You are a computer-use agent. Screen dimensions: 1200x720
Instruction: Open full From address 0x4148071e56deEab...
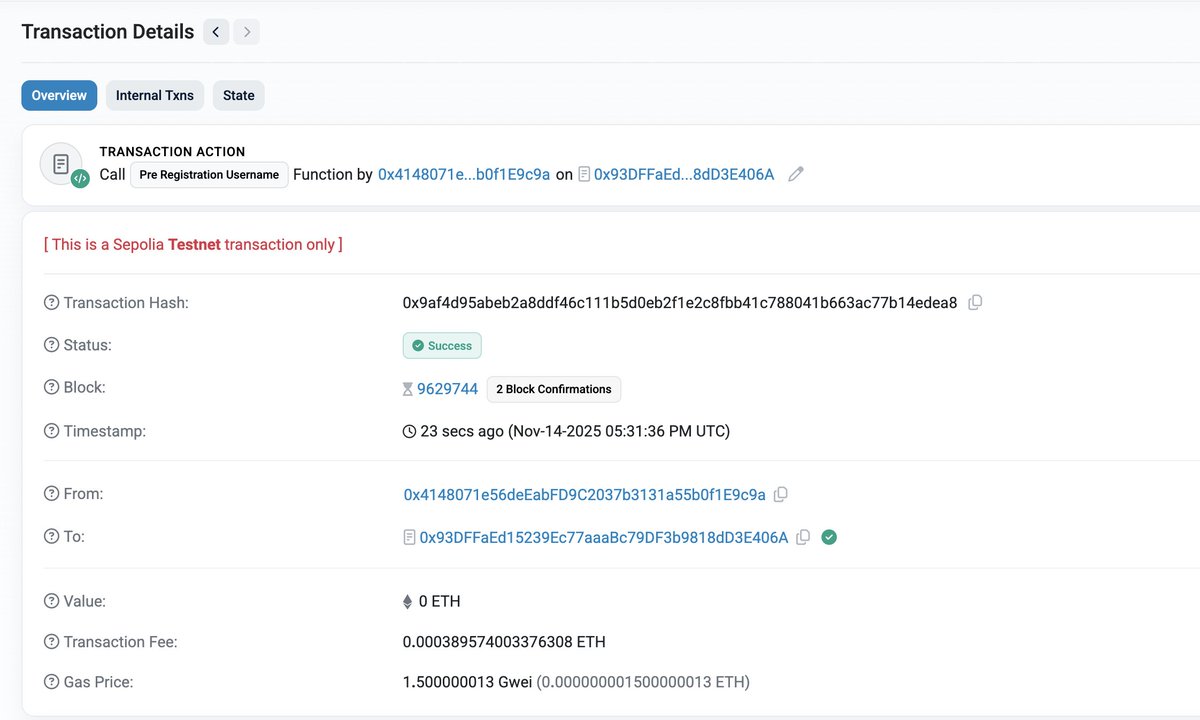coord(585,495)
